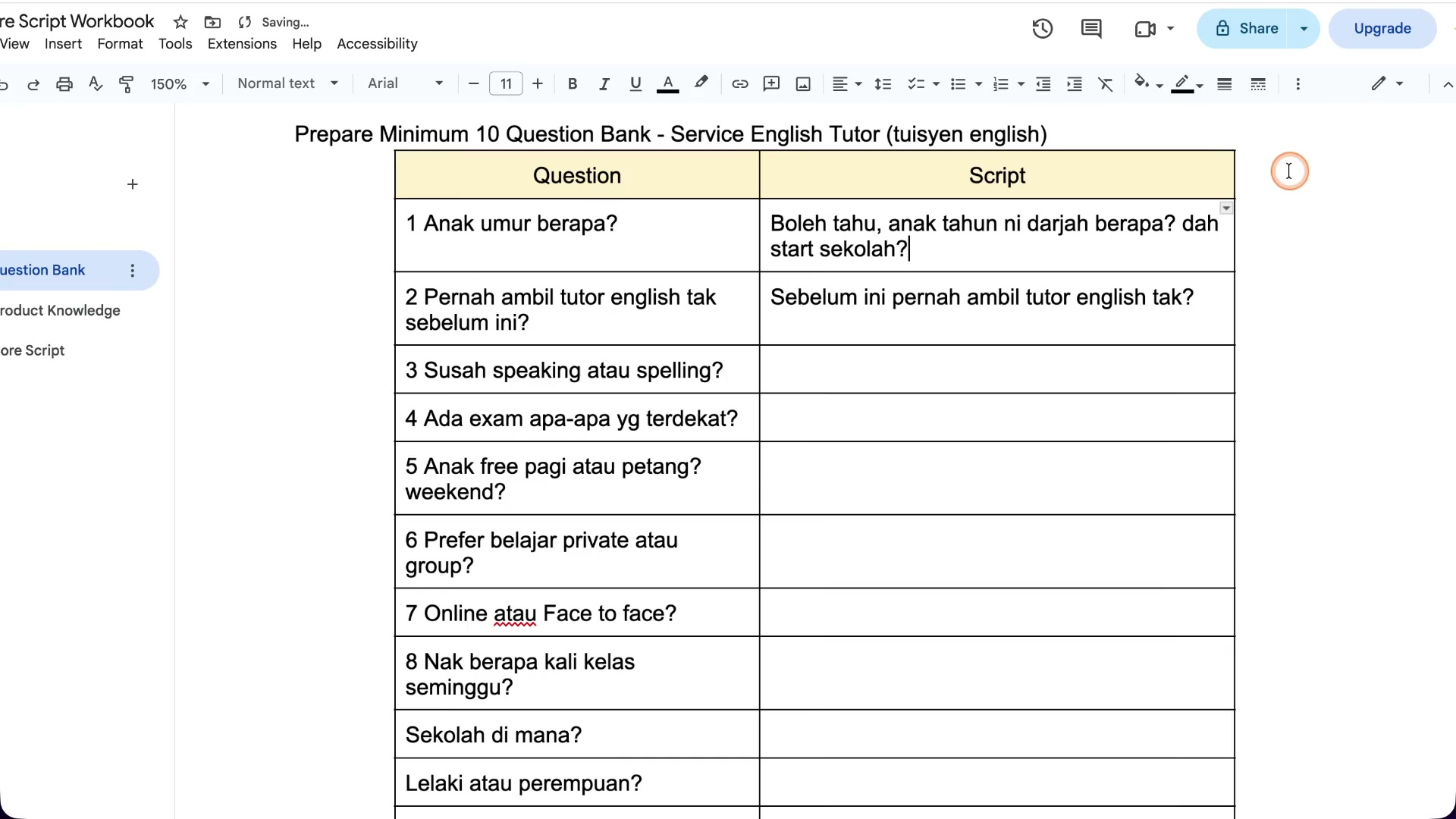Click the redo arrow icon
Viewport: 1456px width, 819px height.
tap(33, 84)
